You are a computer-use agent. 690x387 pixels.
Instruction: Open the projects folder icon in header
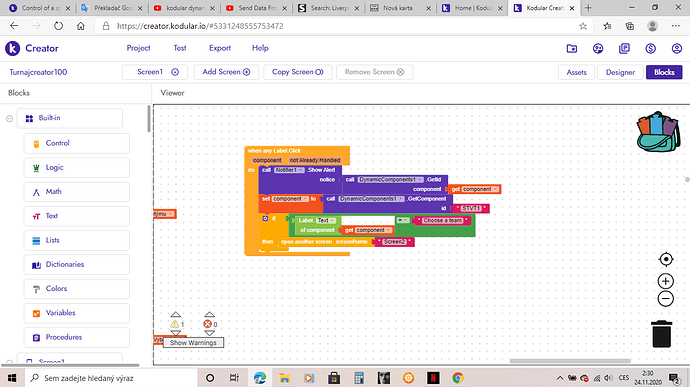coord(572,48)
